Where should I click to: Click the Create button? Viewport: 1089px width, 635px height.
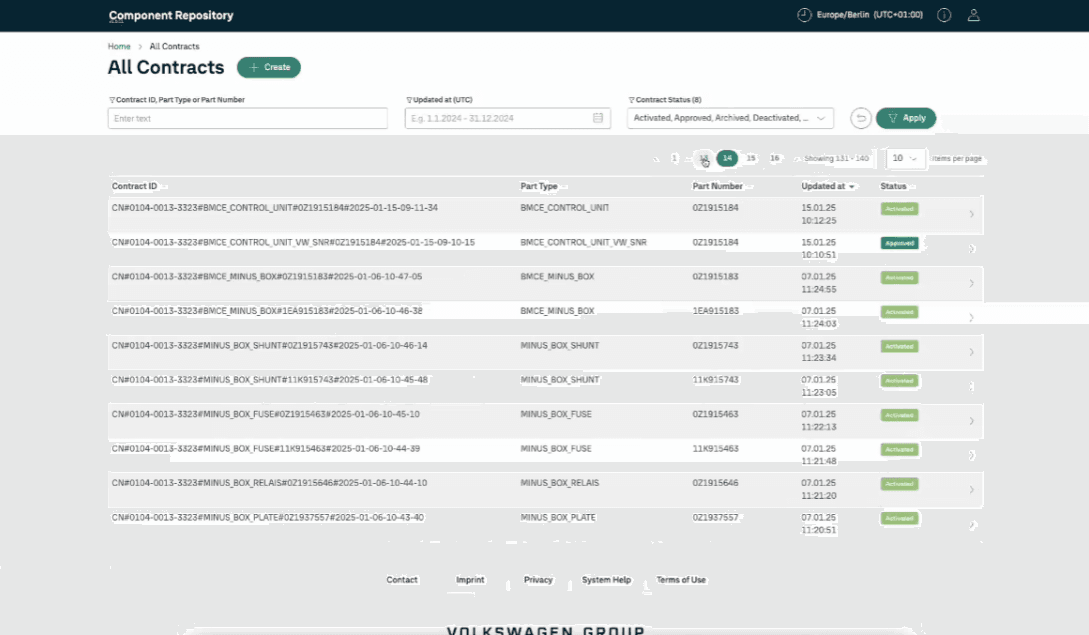268,67
